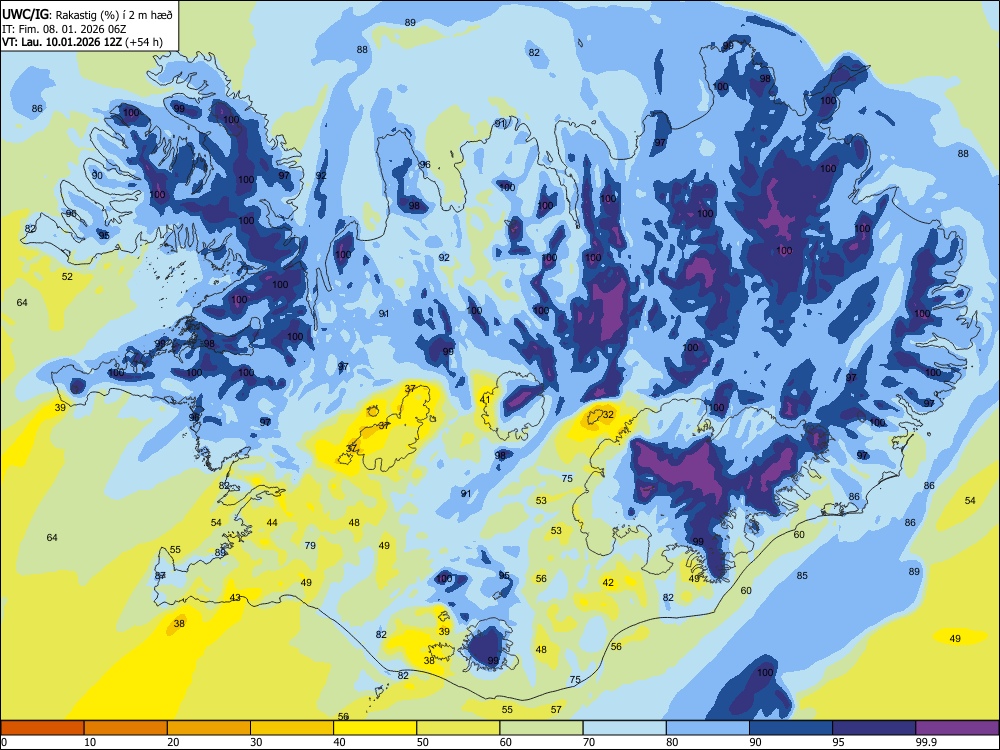
Task: Click the '10' legend scale label
Action: [x=90, y=742]
